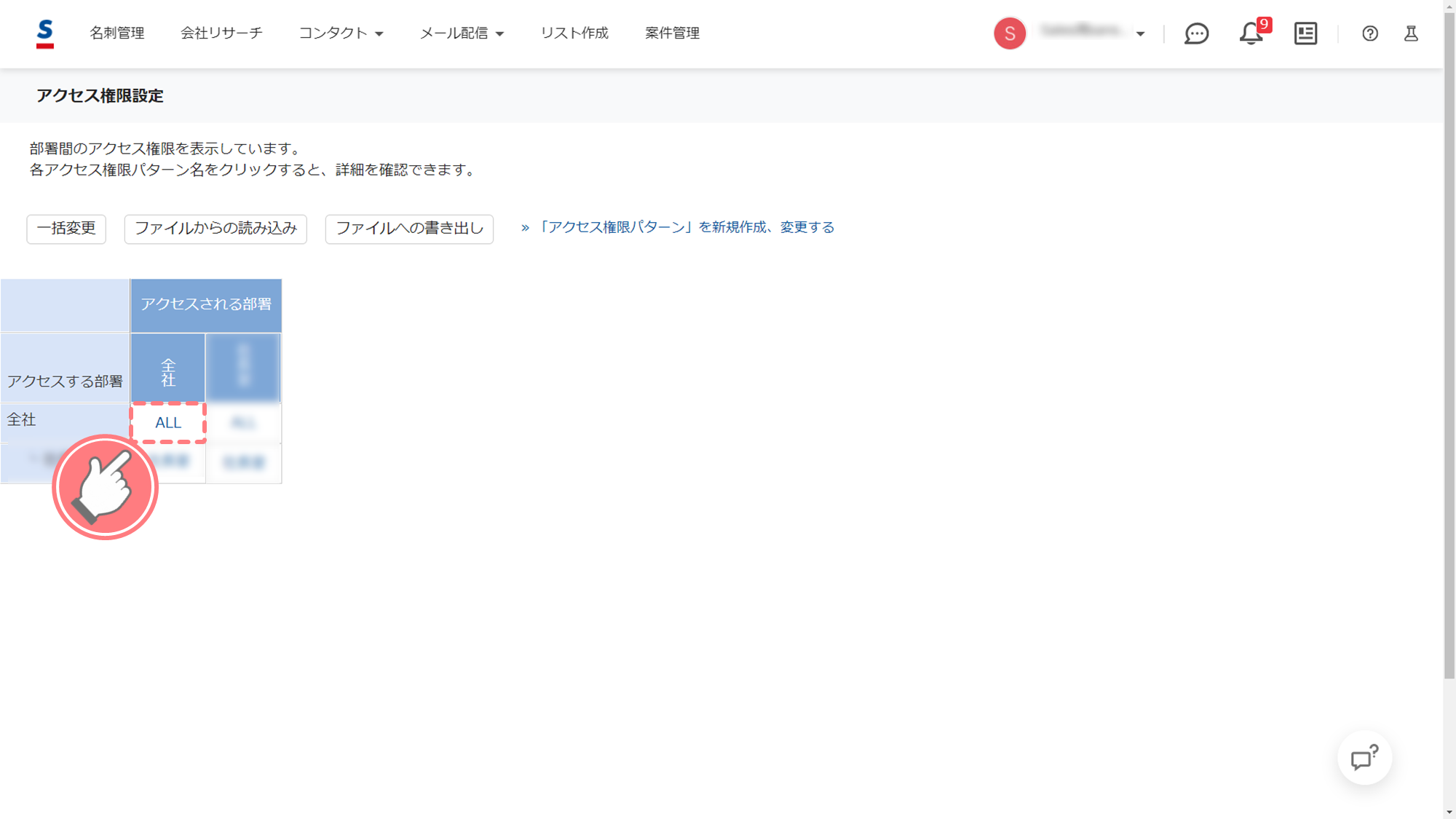Open the 会社リサーチ menu item

coord(221,33)
